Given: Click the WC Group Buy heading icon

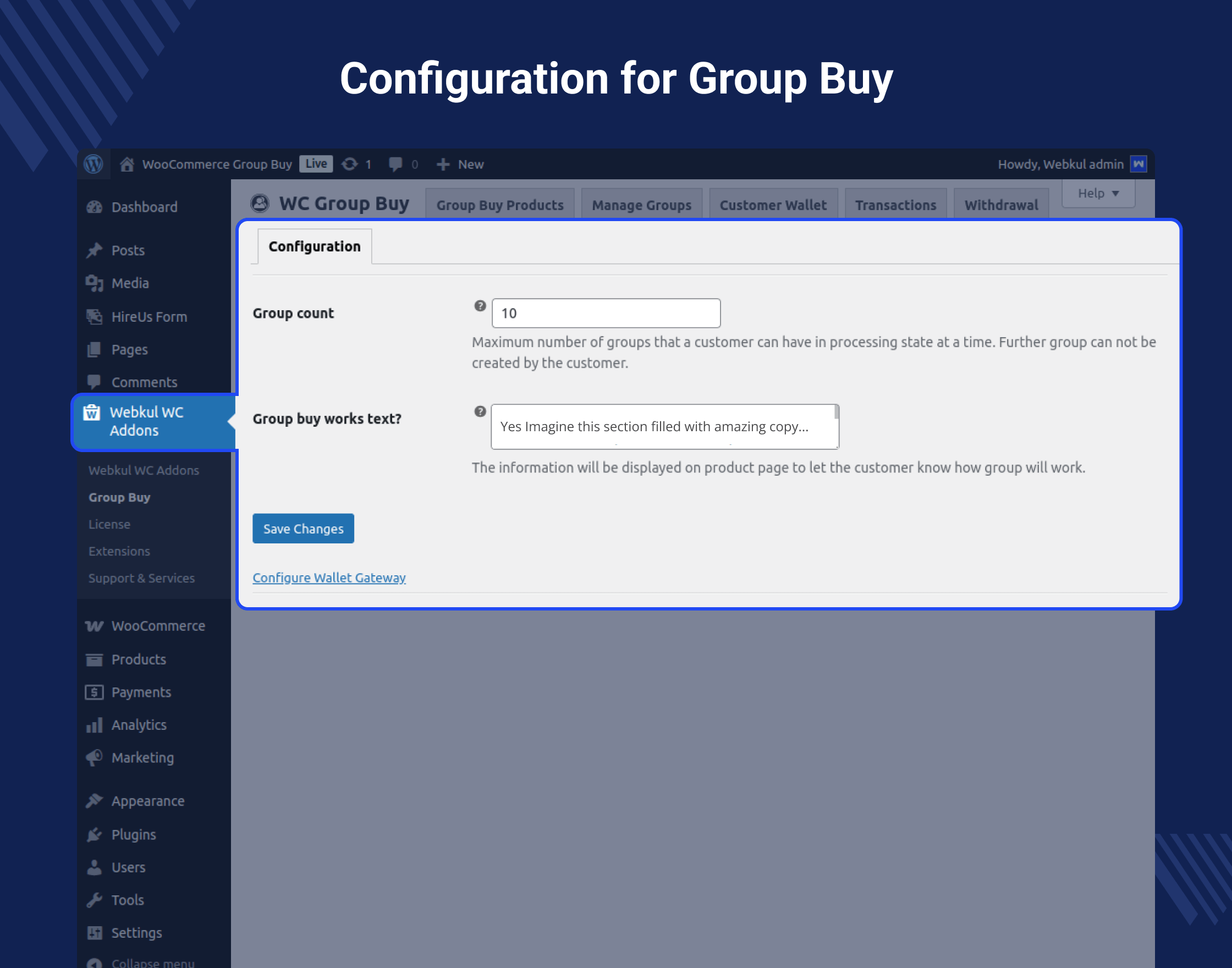Looking at the screenshot, I should (x=260, y=204).
